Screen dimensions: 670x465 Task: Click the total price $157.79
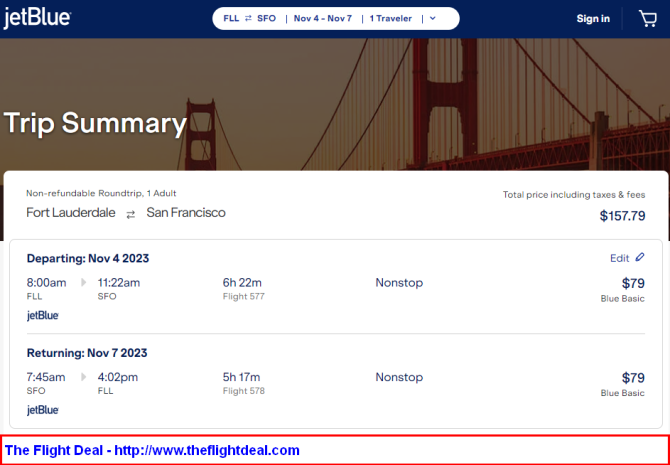(x=622, y=216)
